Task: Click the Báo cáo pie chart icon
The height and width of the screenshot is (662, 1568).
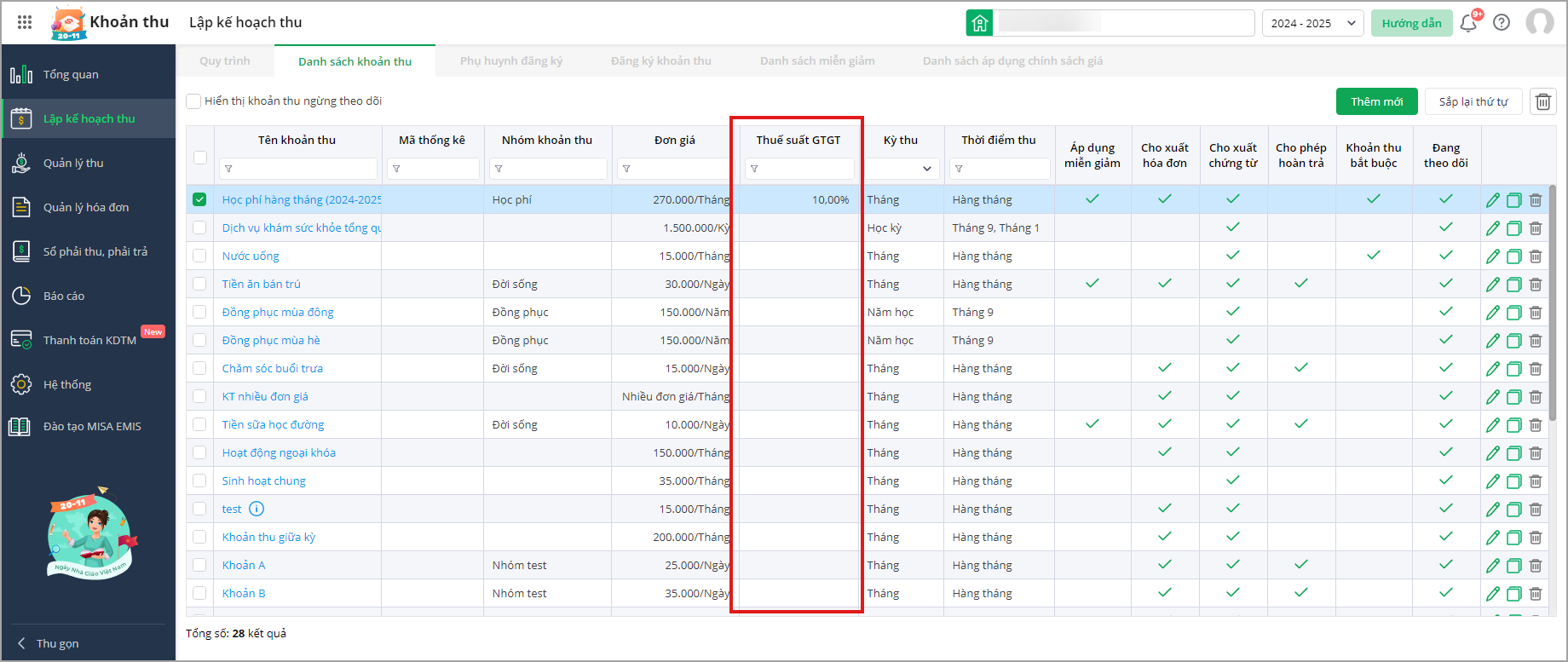Action: pos(21,296)
